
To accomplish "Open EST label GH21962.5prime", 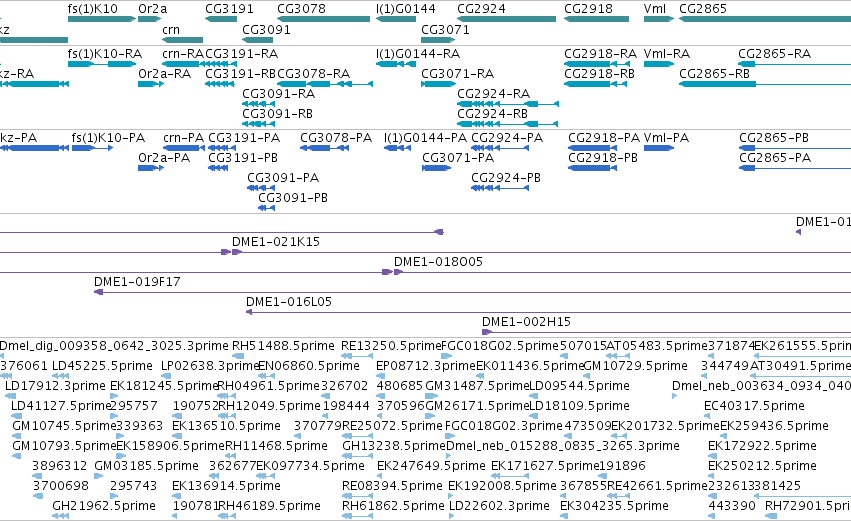I will click(104, 506).
